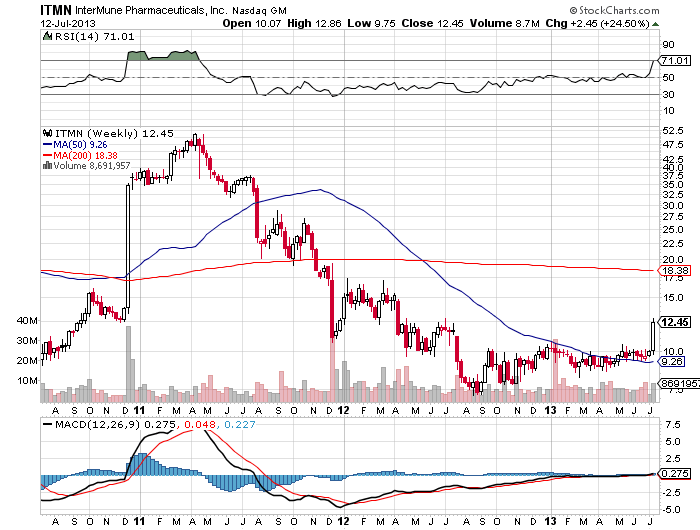Click the 52.5 price axis label
Image resolution: width=700 pixels, height=530 pixels.
[673, 130]
